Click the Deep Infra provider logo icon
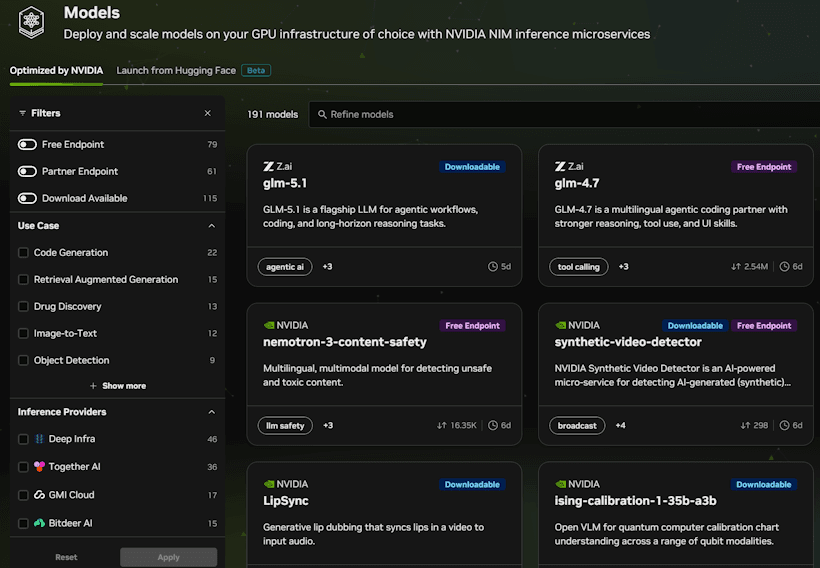820x568 pixels. 39,439
